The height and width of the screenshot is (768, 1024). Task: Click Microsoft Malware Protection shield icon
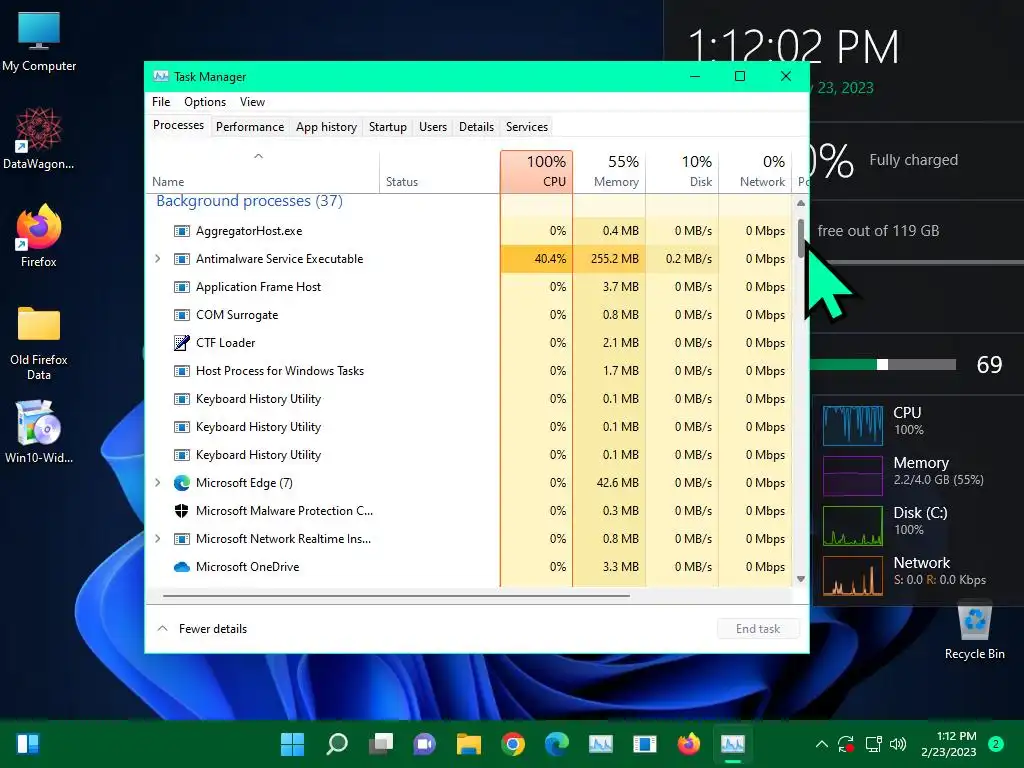point(182,511)
